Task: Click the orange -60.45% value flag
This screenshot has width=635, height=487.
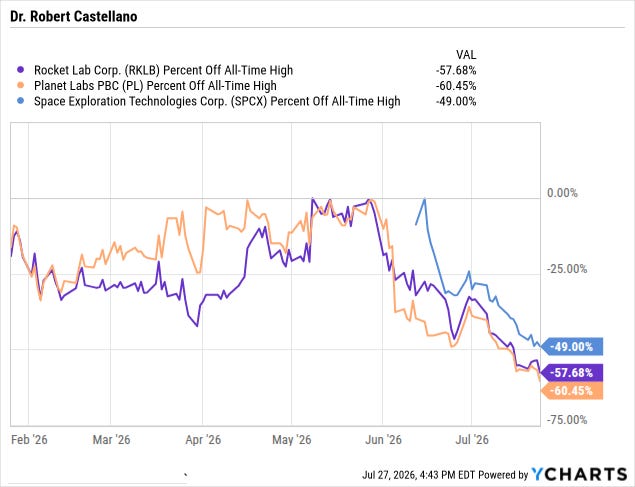Action: pos(572,391)
